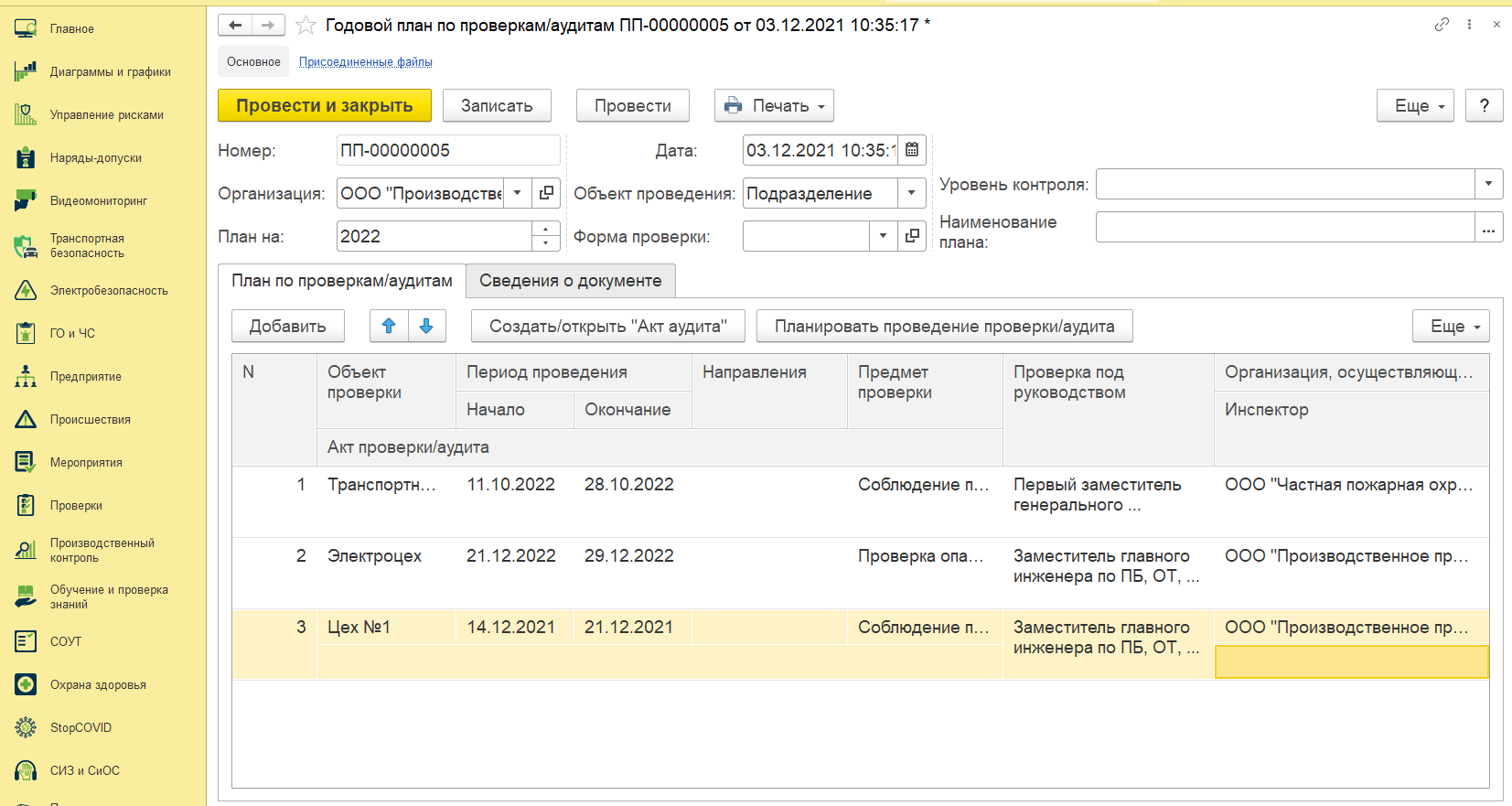Open Наряды-допуски sidebar icon
The width and height of the screenshot is (1512, 806).
pos(26,157)
